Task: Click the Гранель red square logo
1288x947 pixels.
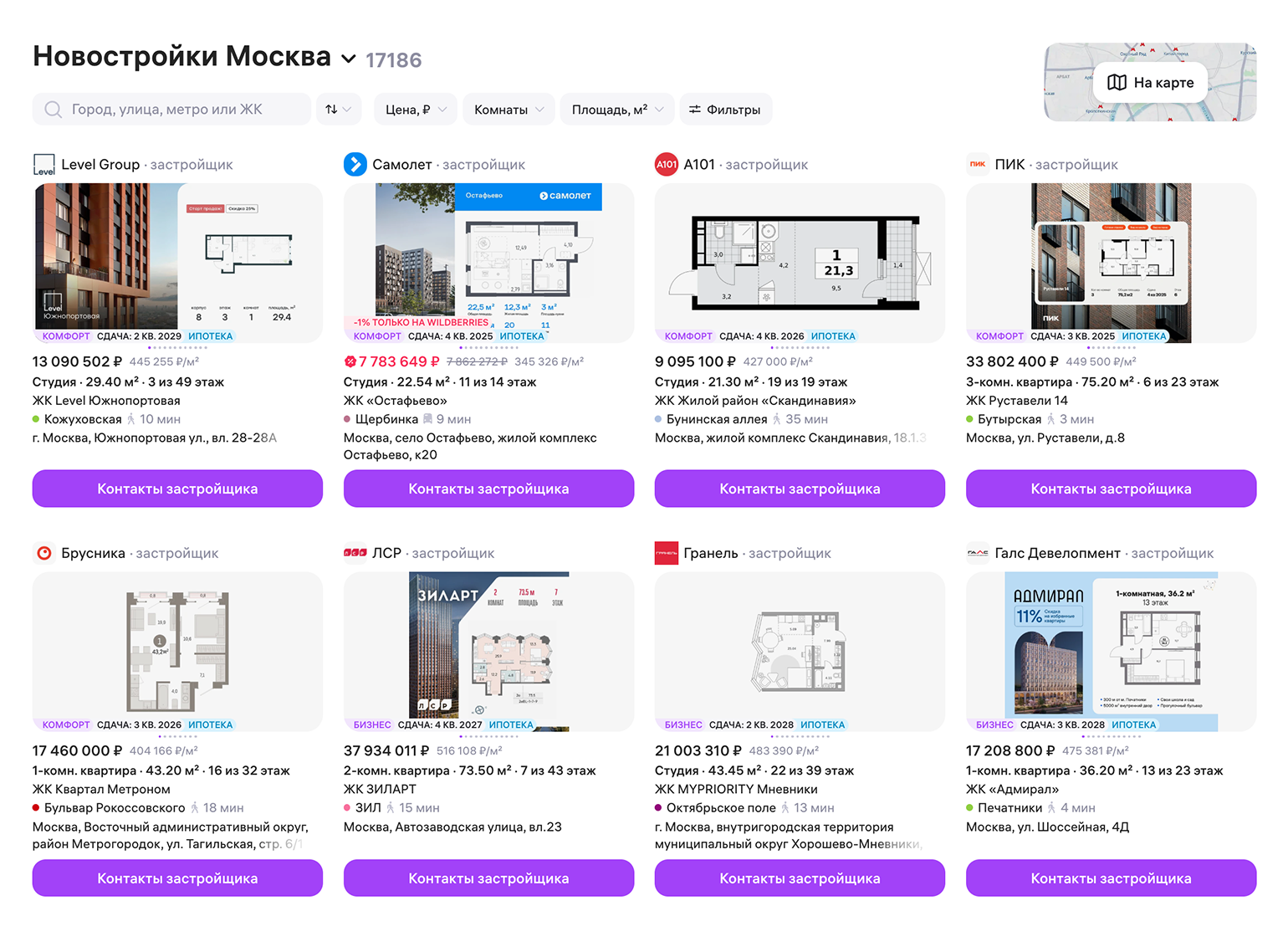Action: point(667,553)
